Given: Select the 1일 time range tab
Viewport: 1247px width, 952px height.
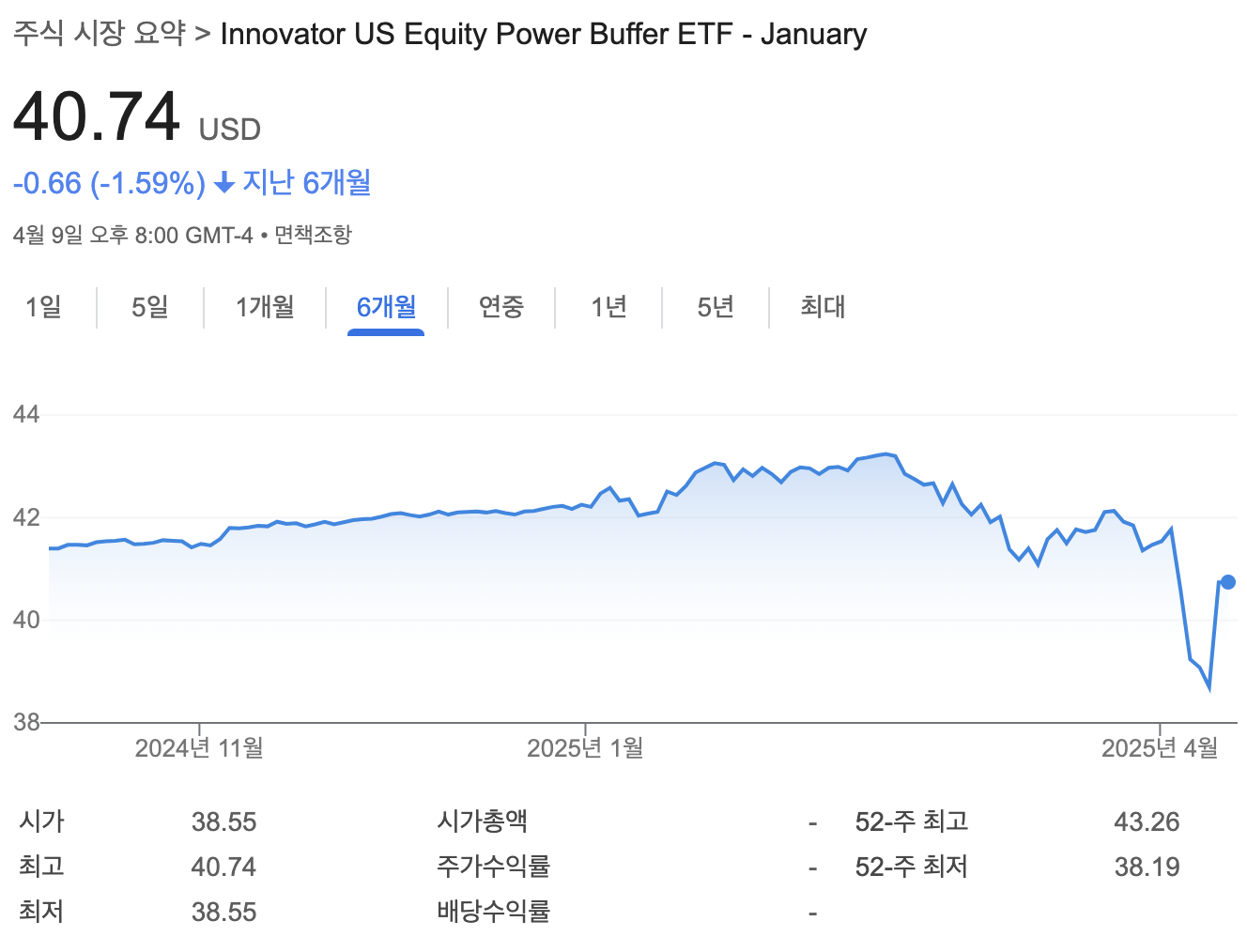Looking at the screenshot, I should (44, 307).
